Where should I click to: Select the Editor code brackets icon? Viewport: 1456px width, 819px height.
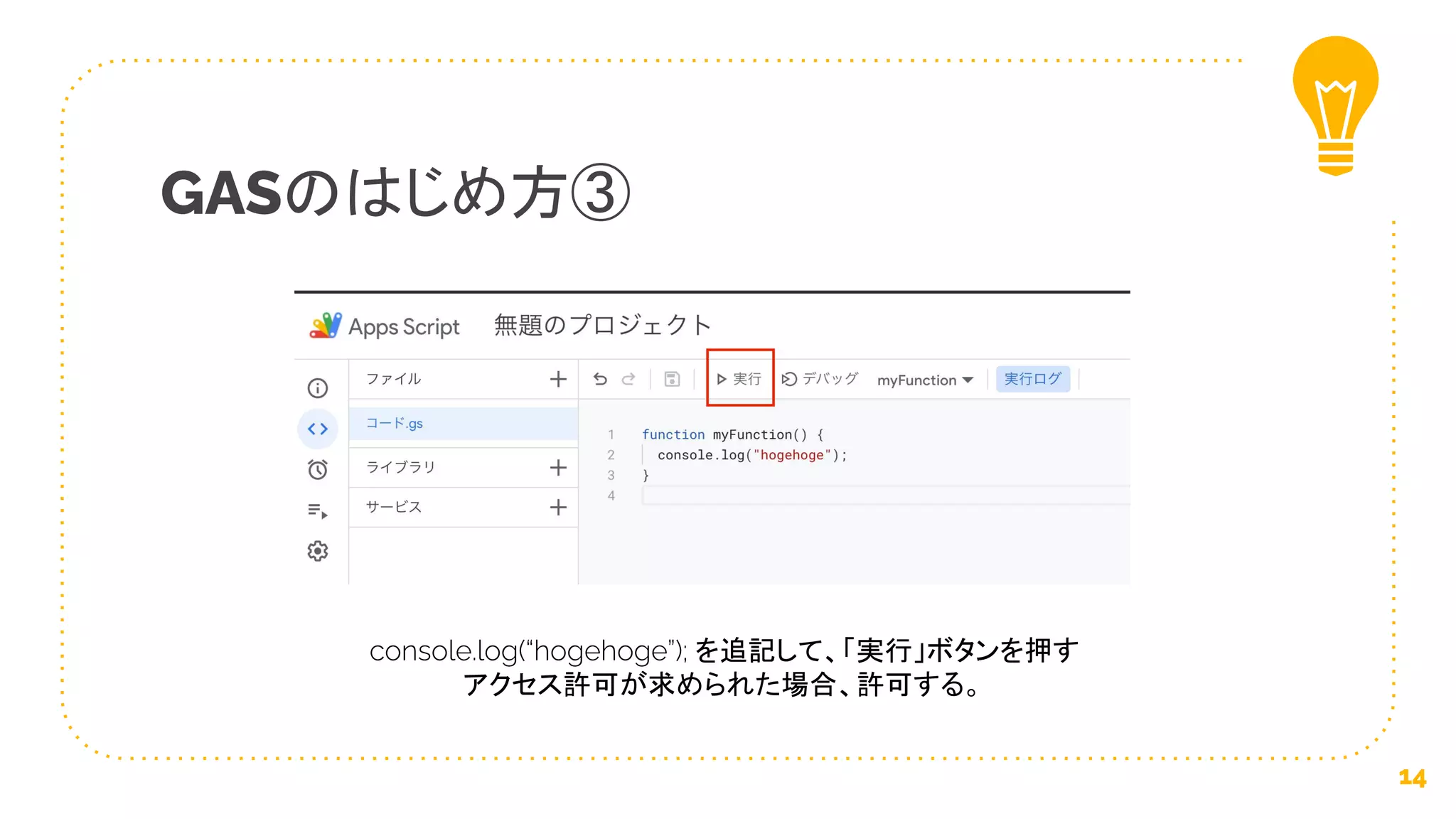317,429
